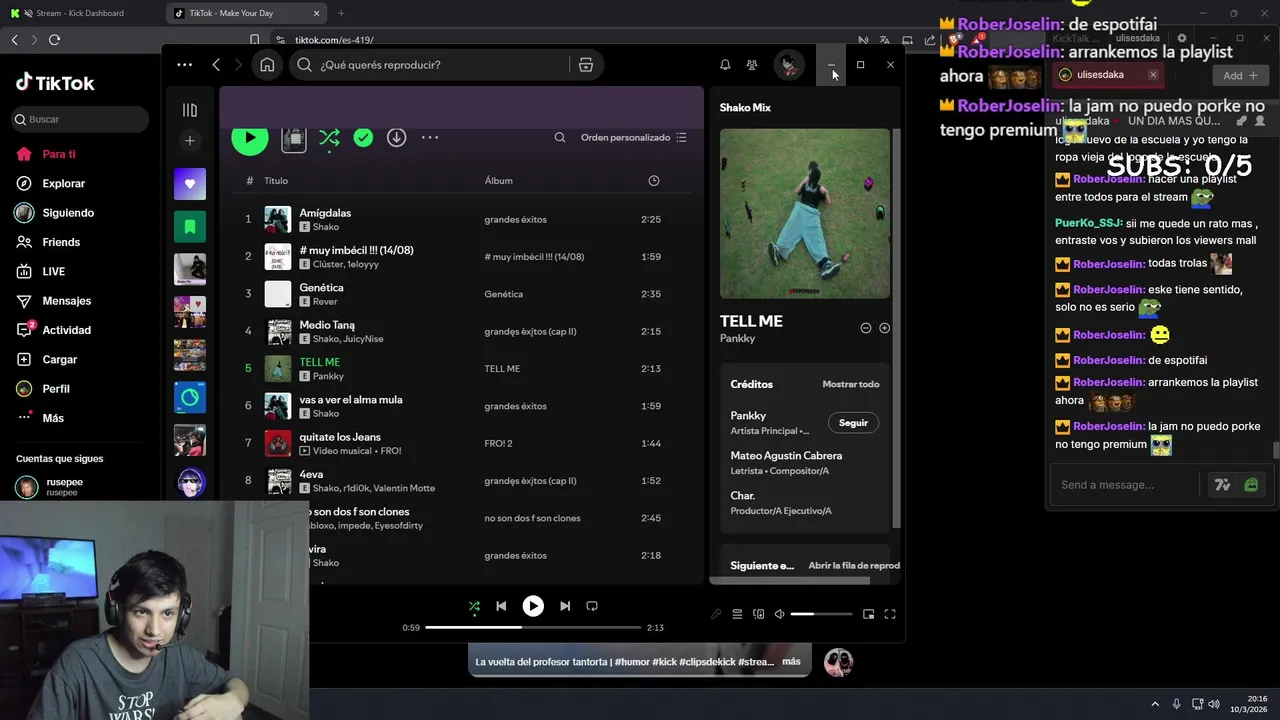1280x720 pixels.
Task: Enter Spotify full screen mode
Action: coord(889,614)
